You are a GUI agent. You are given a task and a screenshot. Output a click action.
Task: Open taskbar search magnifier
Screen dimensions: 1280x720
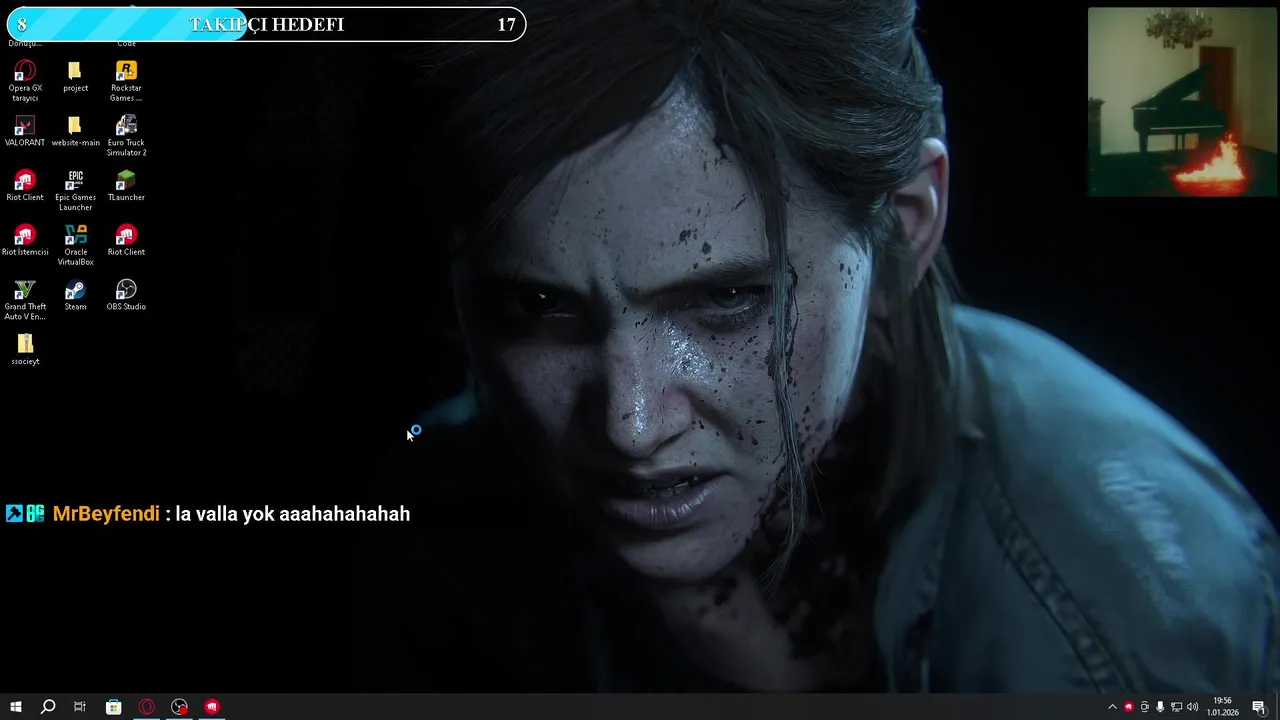tap(47, 707)
